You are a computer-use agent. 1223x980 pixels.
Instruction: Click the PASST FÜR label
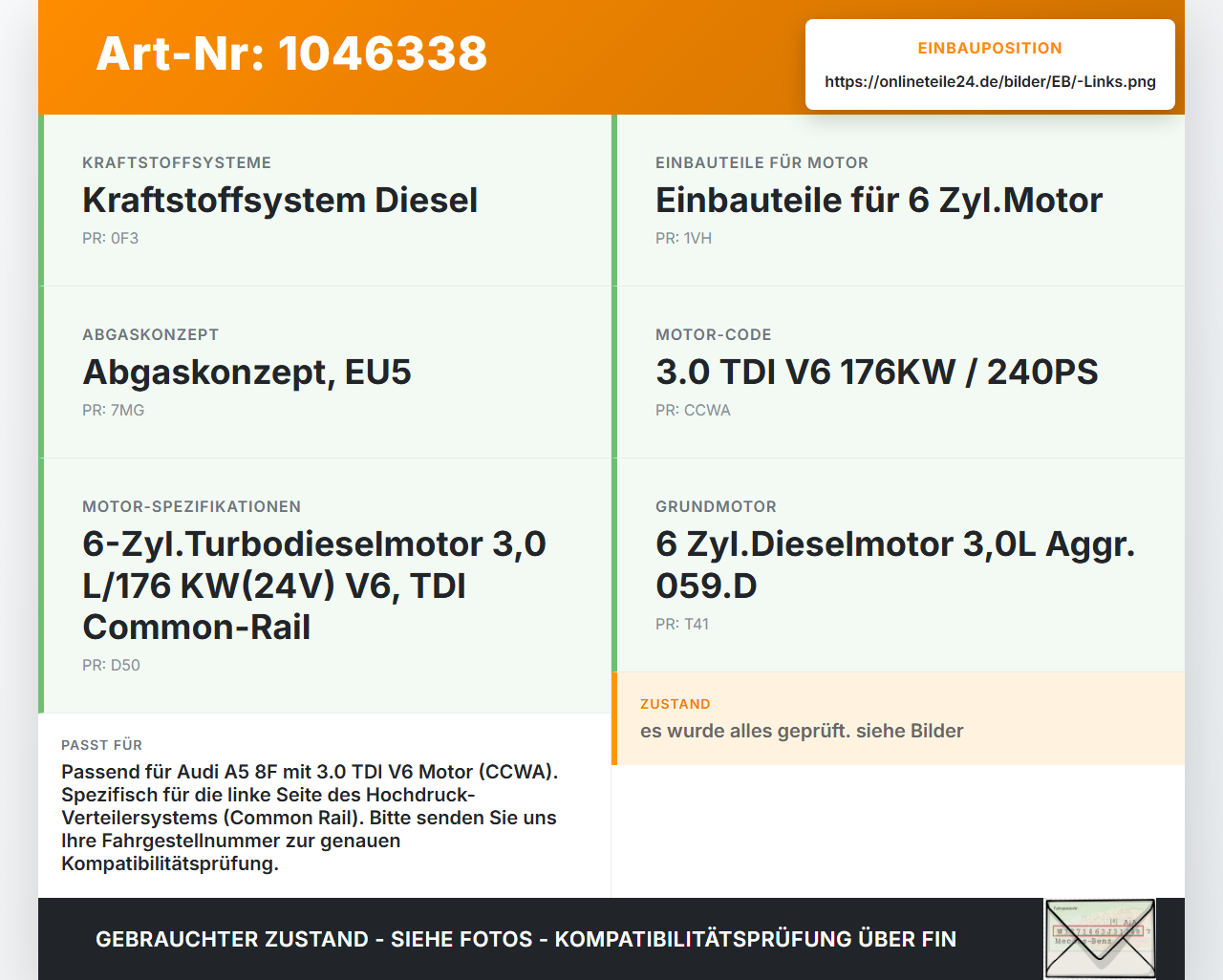click(101, 745)
